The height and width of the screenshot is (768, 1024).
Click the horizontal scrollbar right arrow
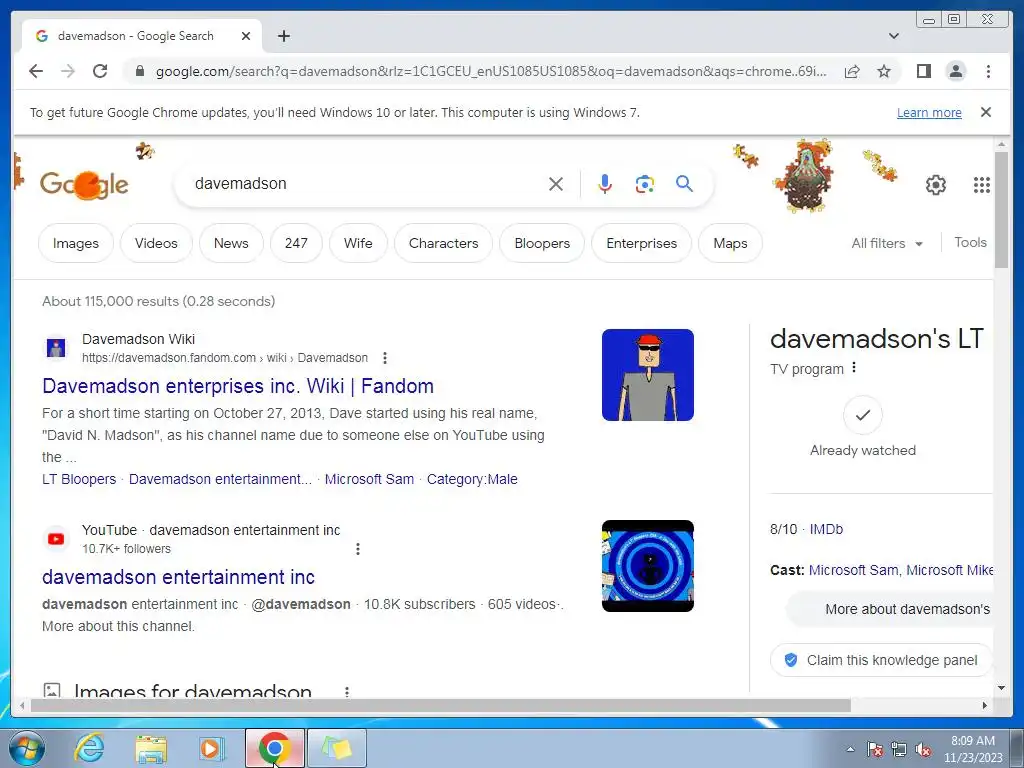coord(985,705)
